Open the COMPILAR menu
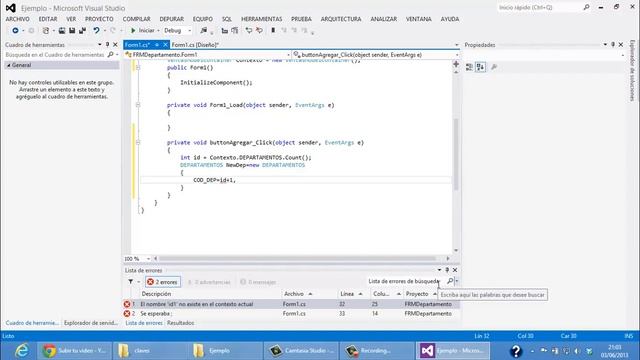 pyautogui.click(x=136, y=19)
